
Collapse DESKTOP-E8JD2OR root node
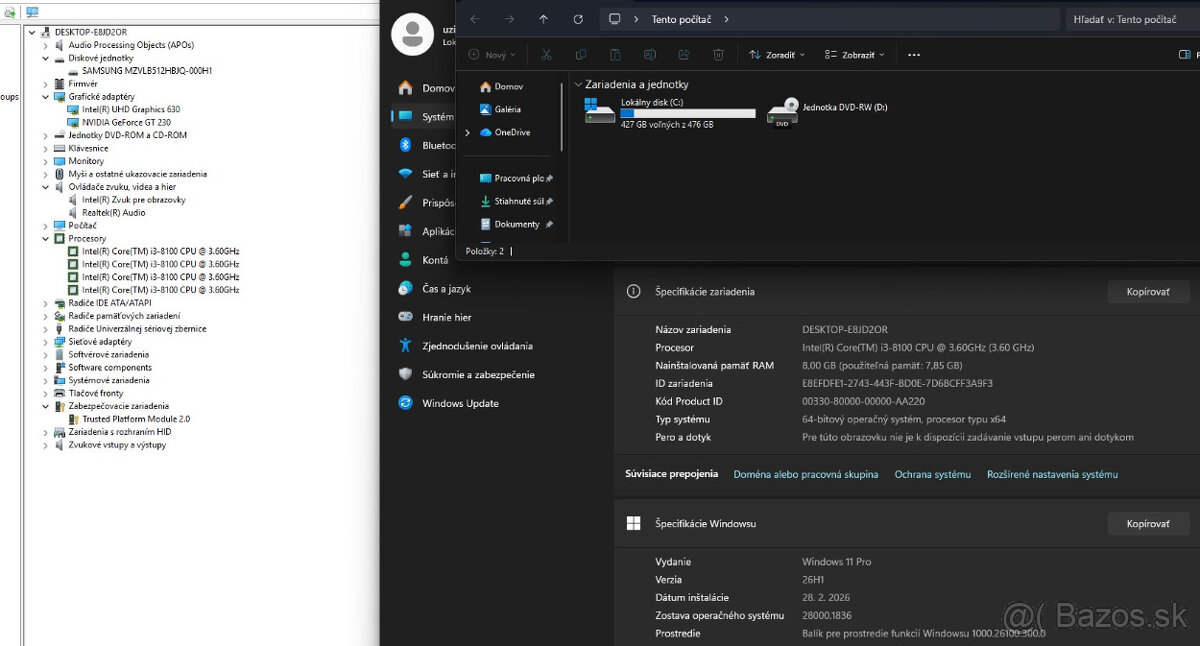(x=32, y=32)
